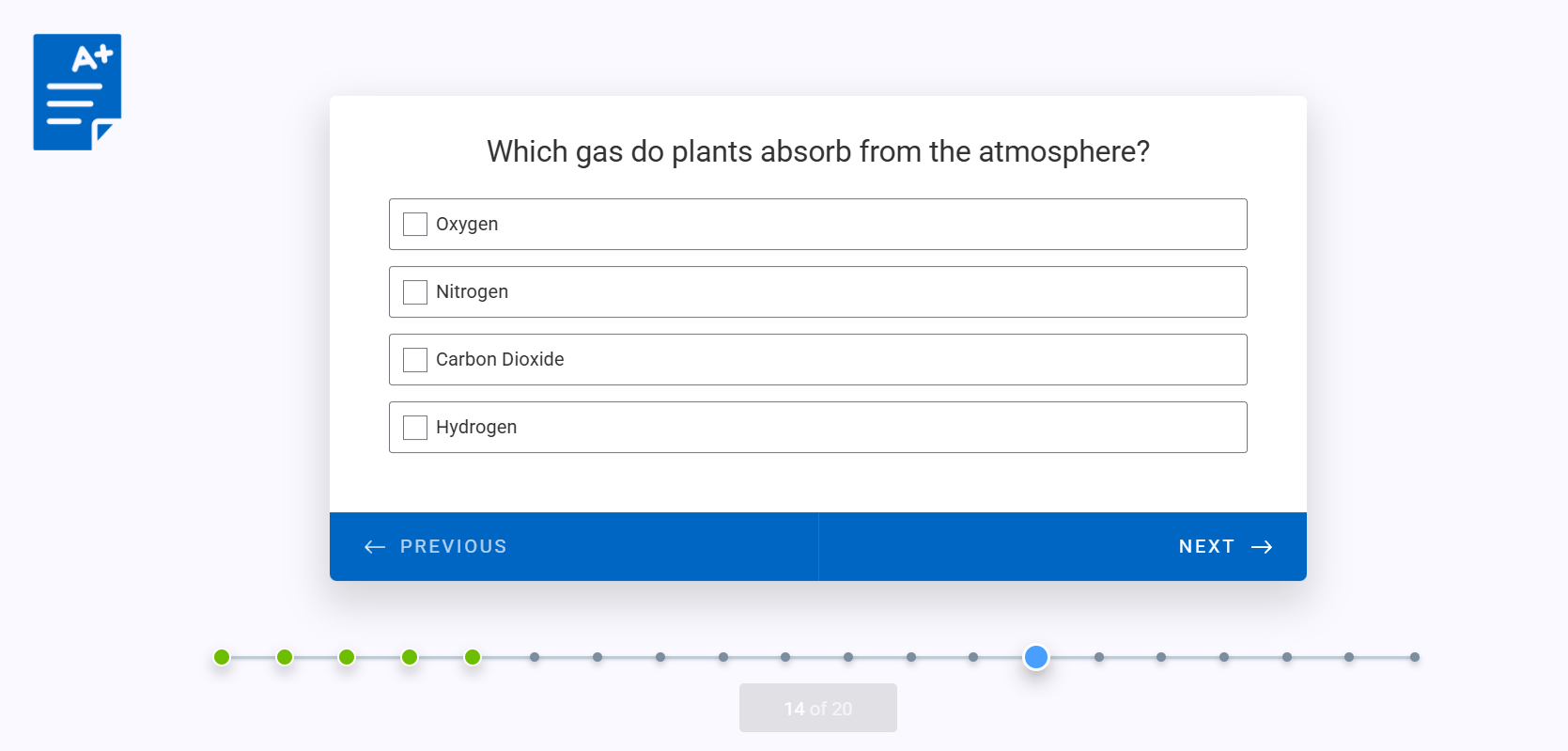Jump to question 19 gray progress dot
This screenshot has width=1568, height=751.
click(x=1349, y=657)
